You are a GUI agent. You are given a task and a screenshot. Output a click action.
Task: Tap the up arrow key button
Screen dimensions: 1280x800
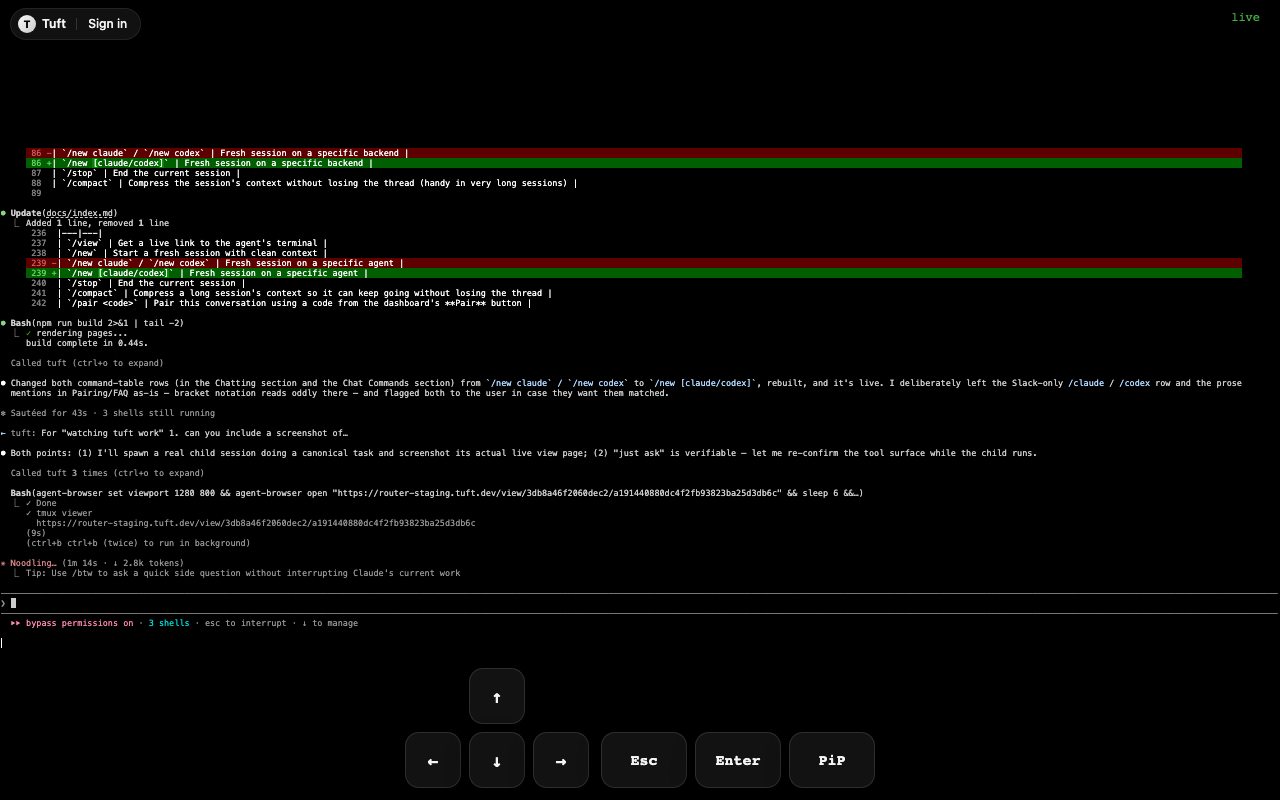click(x=497, y=696)
